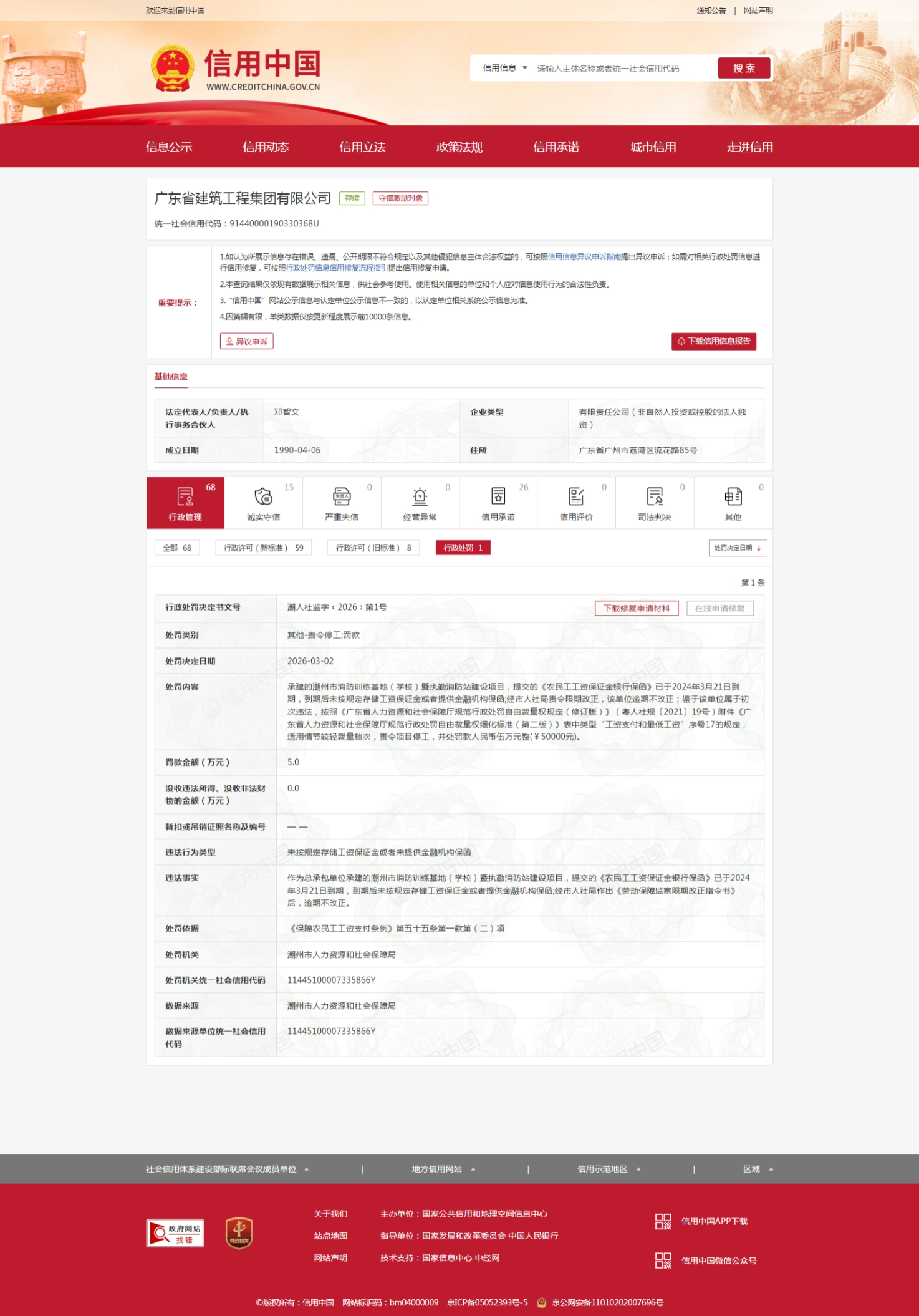
Task: Open the 信用信息 search type dropdown
Action: click(x=504, y=68)
